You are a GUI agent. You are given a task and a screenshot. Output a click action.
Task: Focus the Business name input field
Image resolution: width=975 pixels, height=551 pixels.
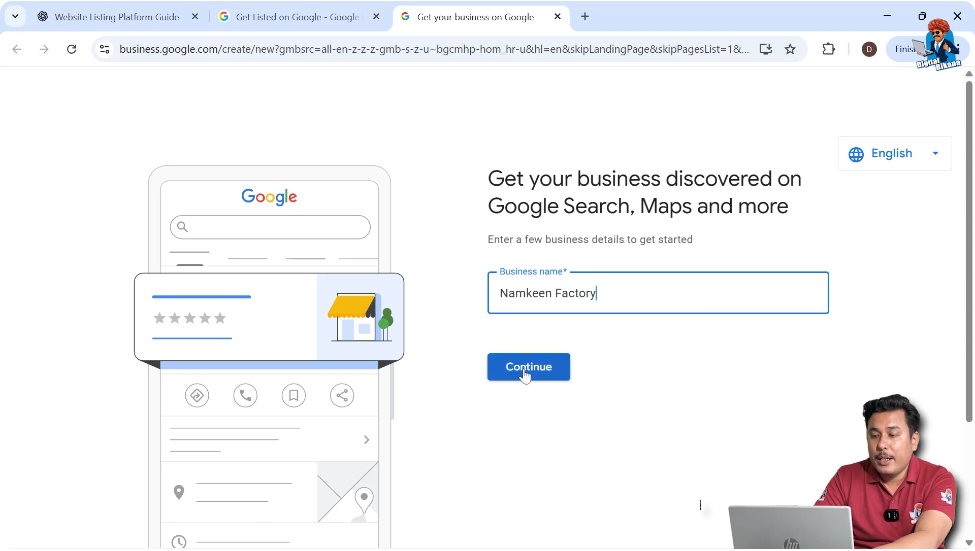pos(658,293)
